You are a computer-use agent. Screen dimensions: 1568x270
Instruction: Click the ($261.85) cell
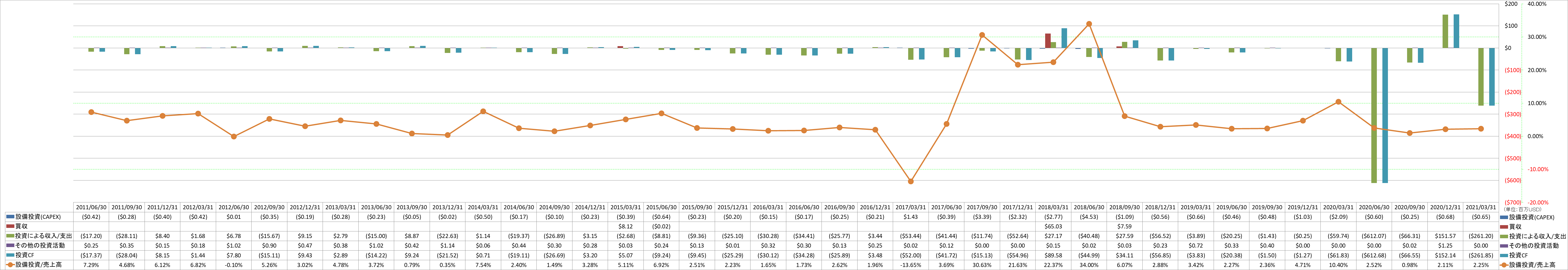pos(1481,255)
